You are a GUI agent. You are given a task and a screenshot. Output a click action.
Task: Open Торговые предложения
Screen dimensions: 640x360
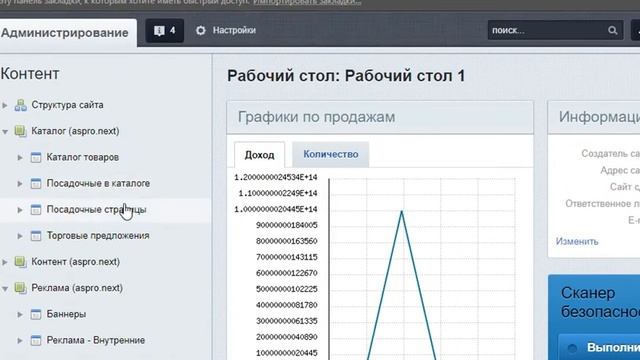(98, 236)
